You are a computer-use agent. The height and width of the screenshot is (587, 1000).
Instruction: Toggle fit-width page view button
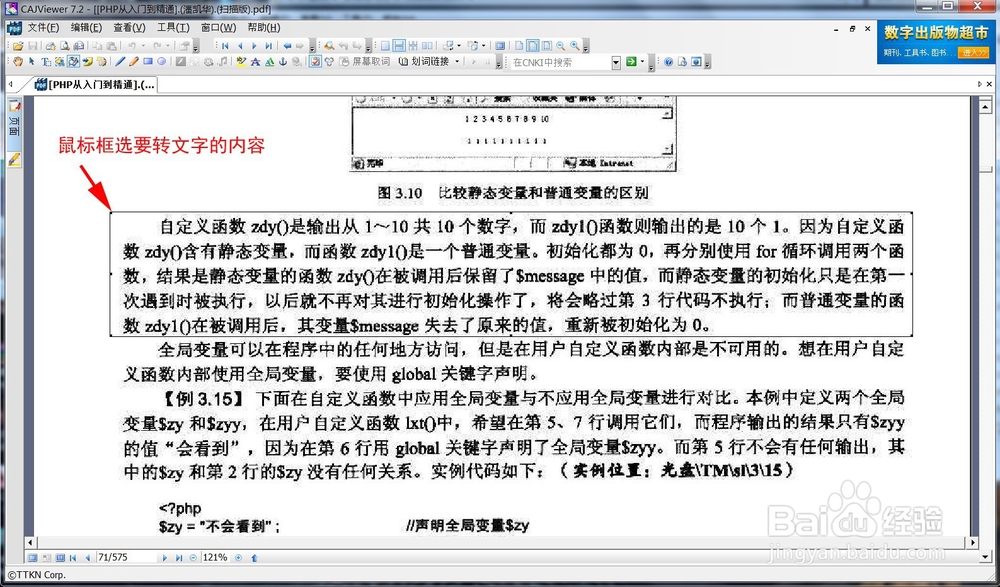pyautogui.click(x=533, y=46)
